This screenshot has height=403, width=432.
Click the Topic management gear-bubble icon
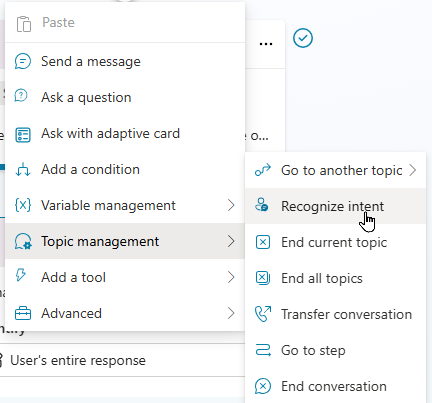(x=23, y=241)
